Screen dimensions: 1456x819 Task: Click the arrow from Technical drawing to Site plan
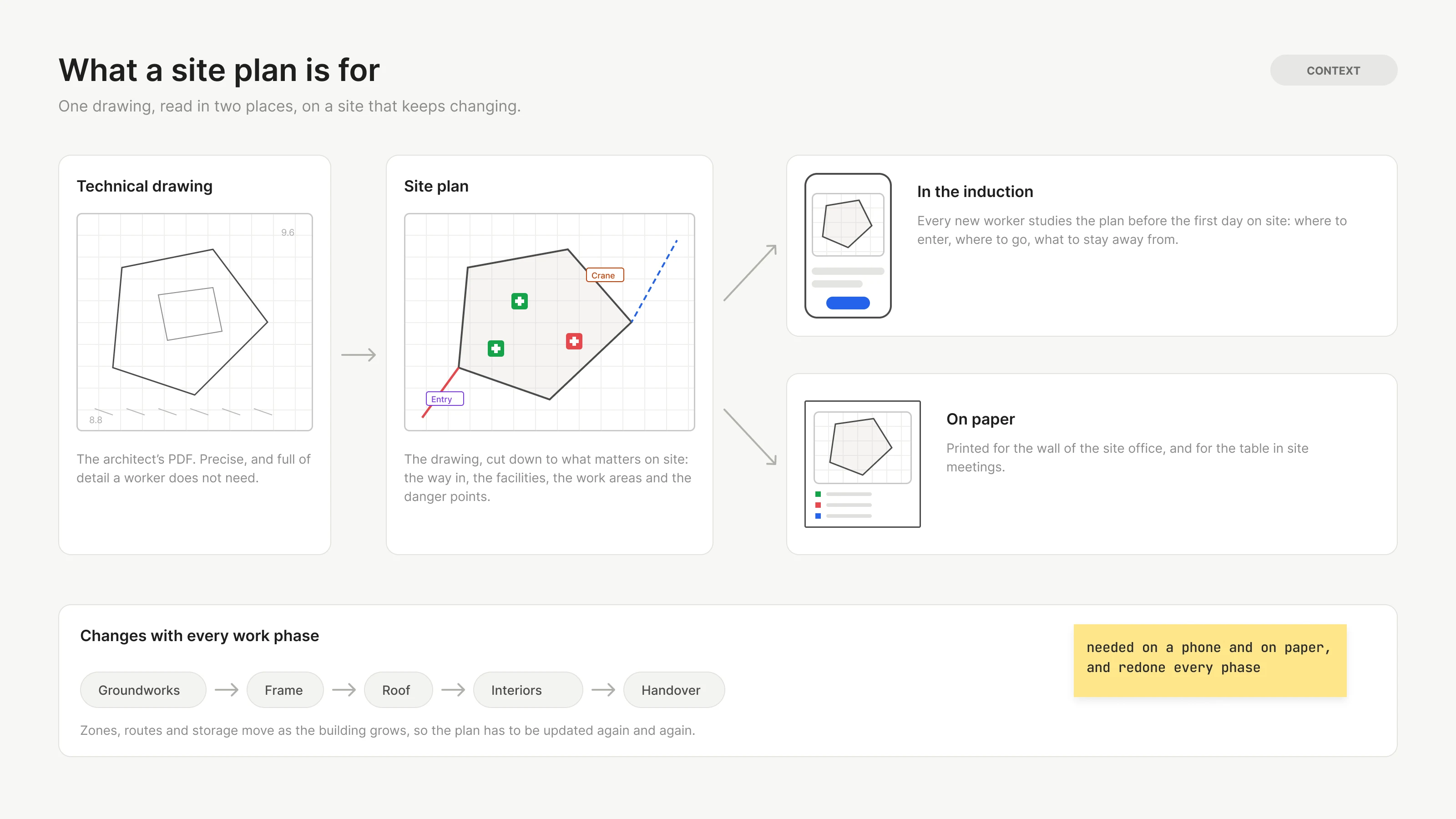pos(359,355)
